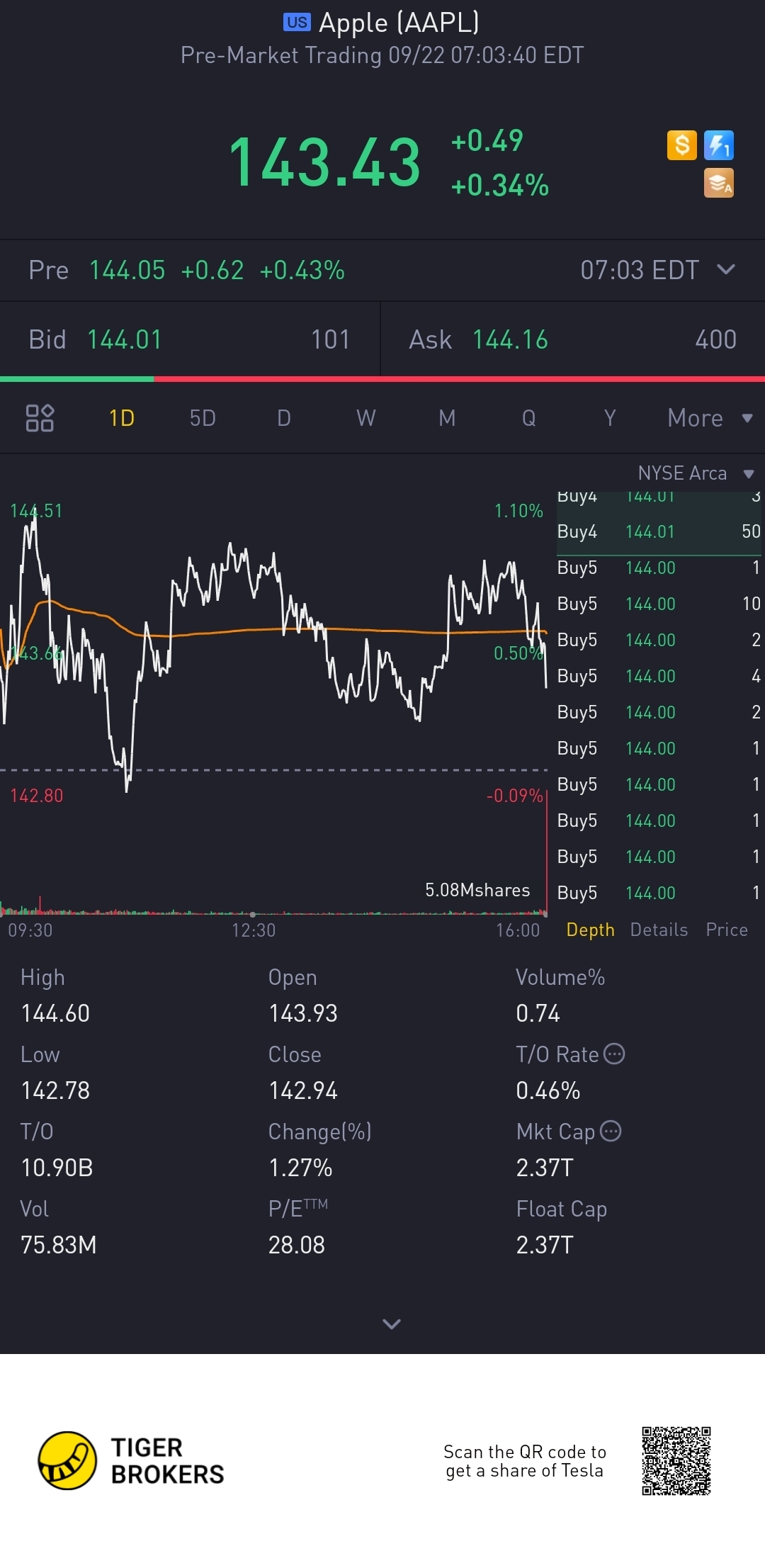Tap the P/E TTM value 28.08
The height and width of the screenshot is (1568, 765).
(x=297, y=1245)
